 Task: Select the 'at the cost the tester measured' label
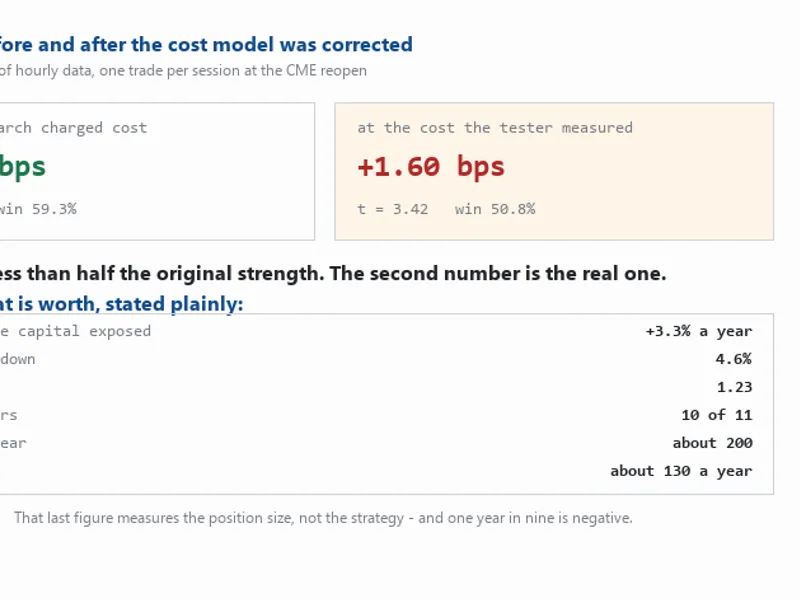point(495,128)
